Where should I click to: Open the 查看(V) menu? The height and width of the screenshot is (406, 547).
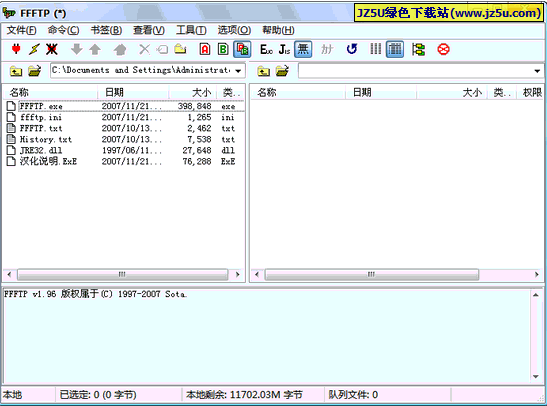149,30
